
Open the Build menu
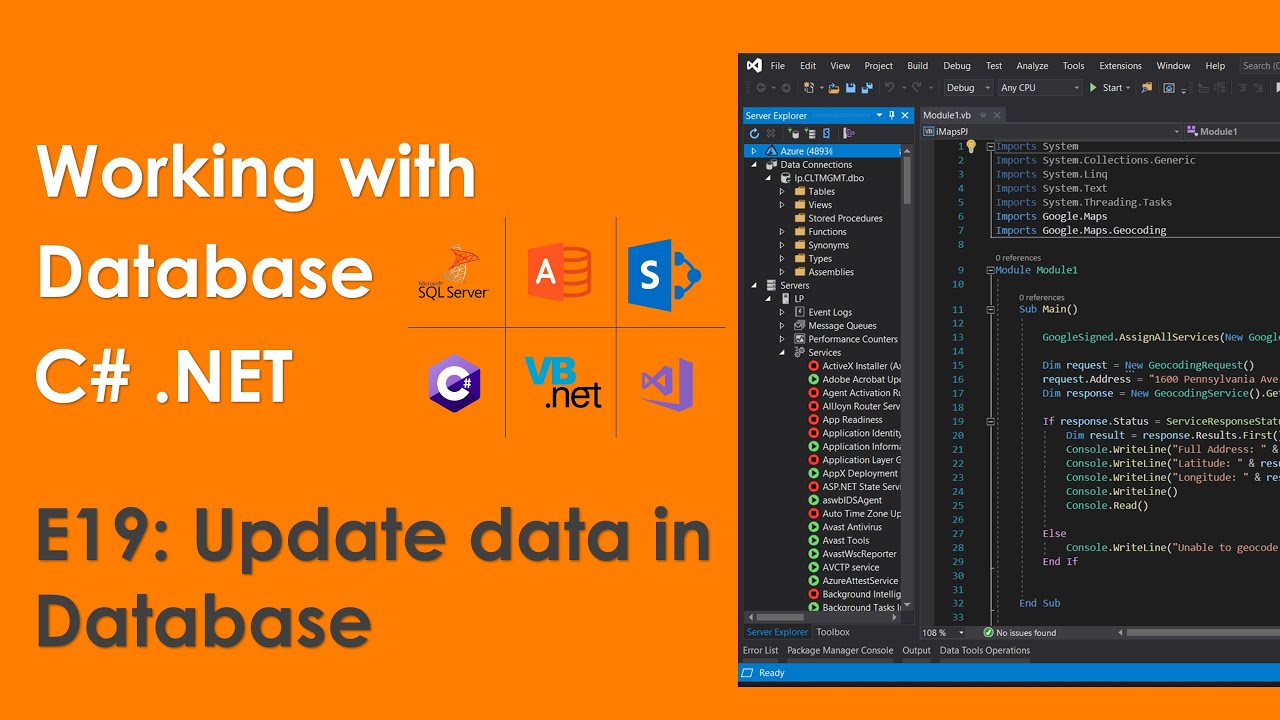(x=918, y=66)
